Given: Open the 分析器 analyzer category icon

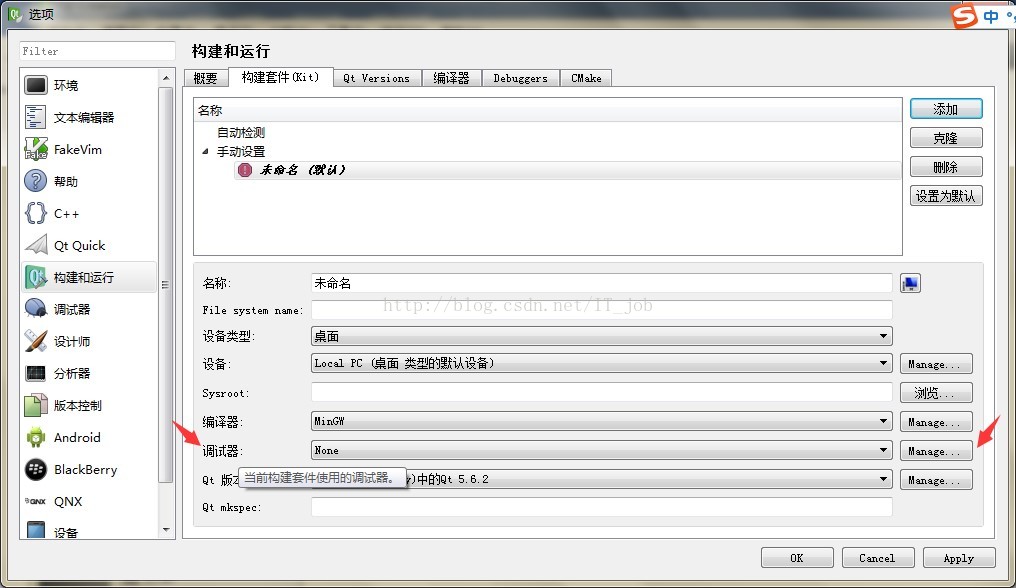Looking at the screenshot, I should 36,373.
